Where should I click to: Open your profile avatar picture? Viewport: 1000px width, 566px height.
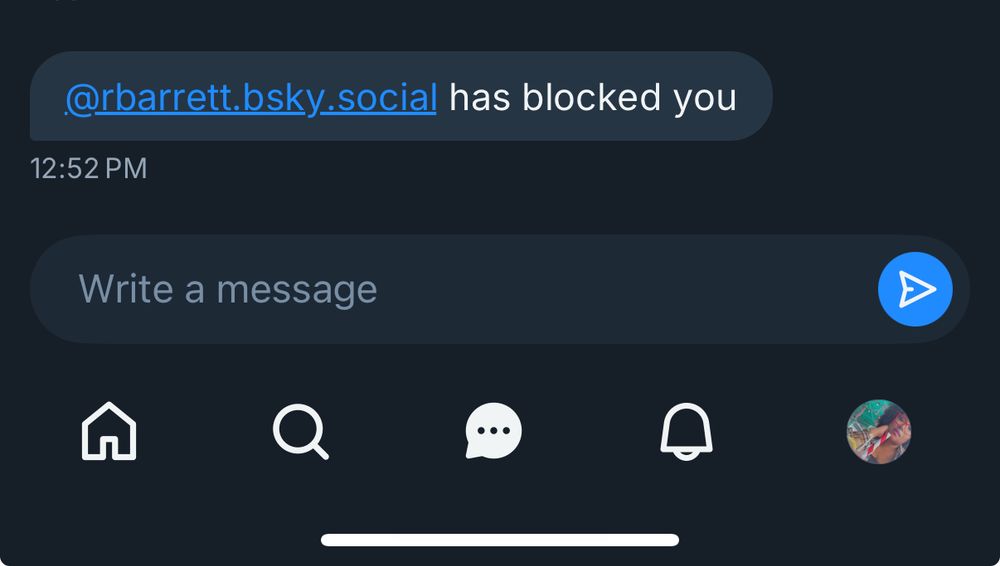tap(879, 431)
